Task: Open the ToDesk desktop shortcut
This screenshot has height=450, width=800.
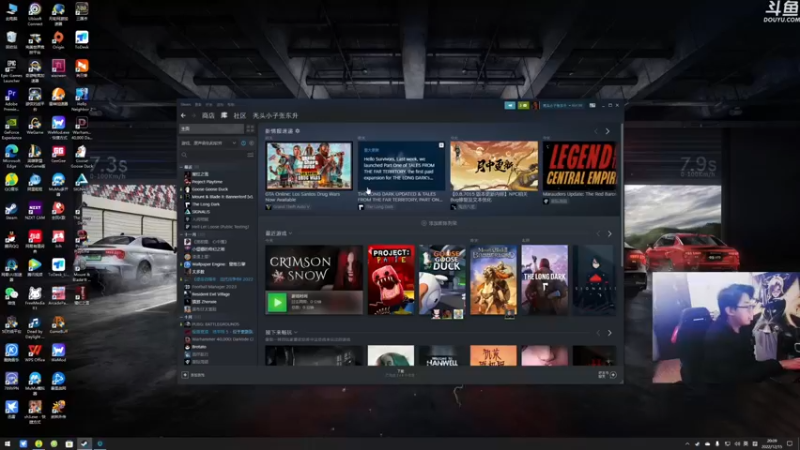Action: 82,40
